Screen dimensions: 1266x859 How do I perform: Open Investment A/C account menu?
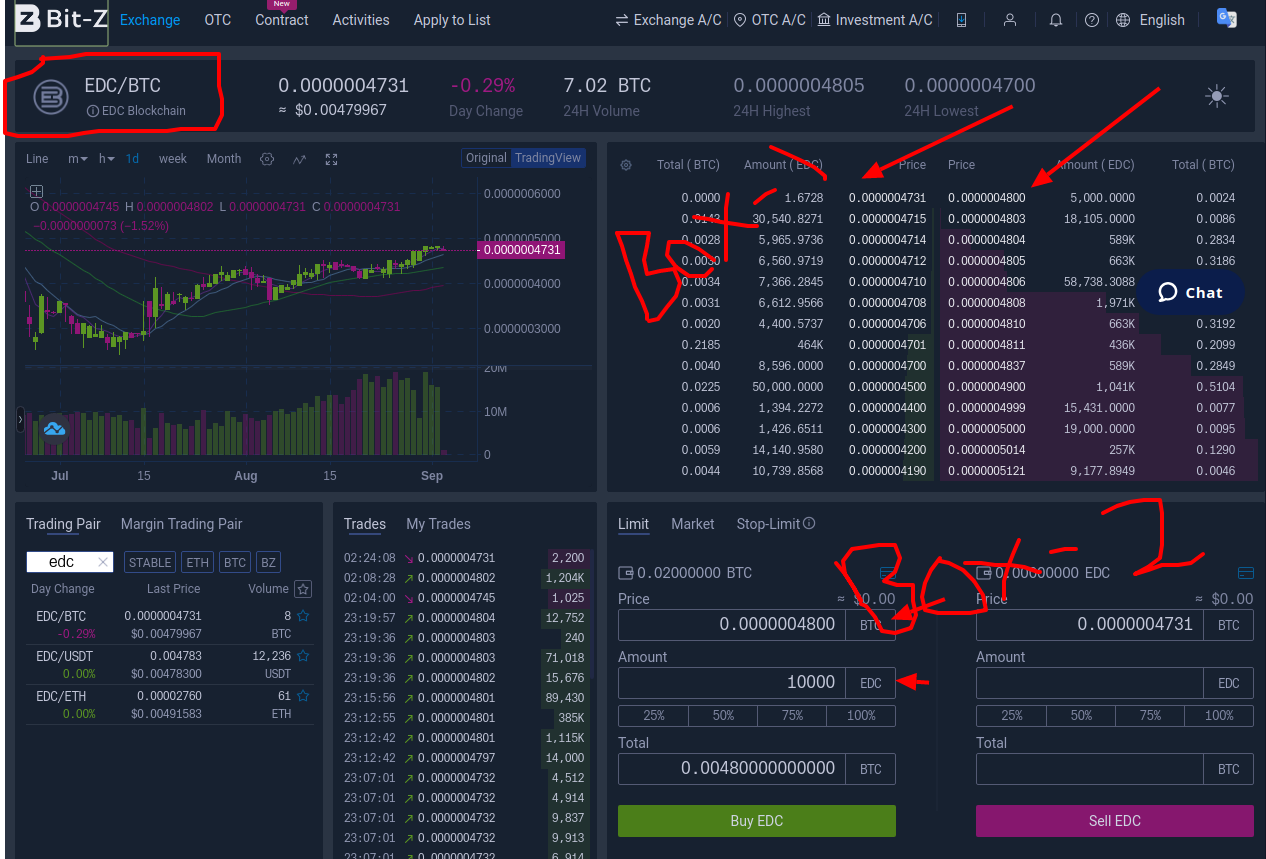click(x=875, y=20)
